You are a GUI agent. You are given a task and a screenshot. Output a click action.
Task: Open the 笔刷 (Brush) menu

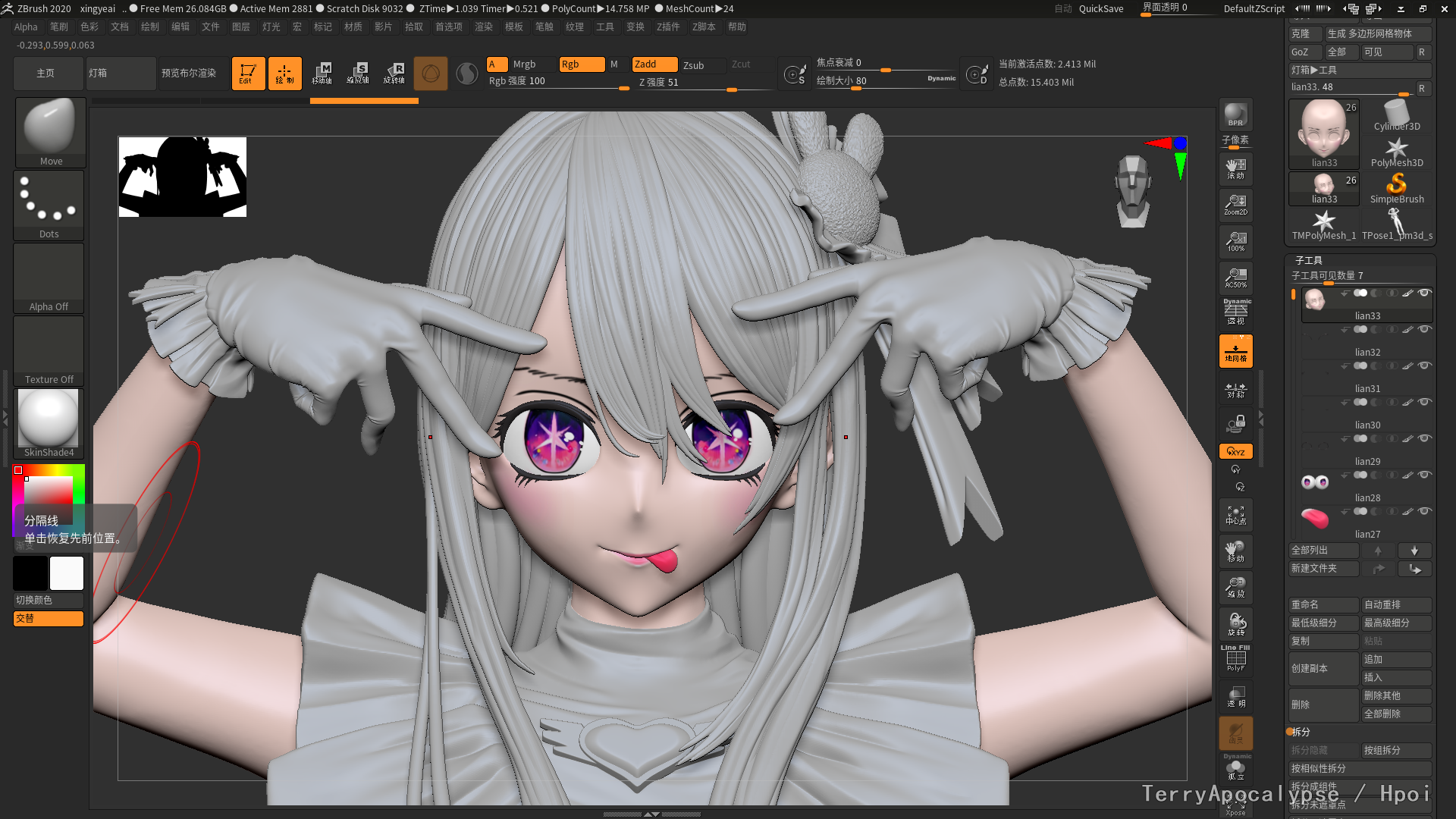click(58, 27)
